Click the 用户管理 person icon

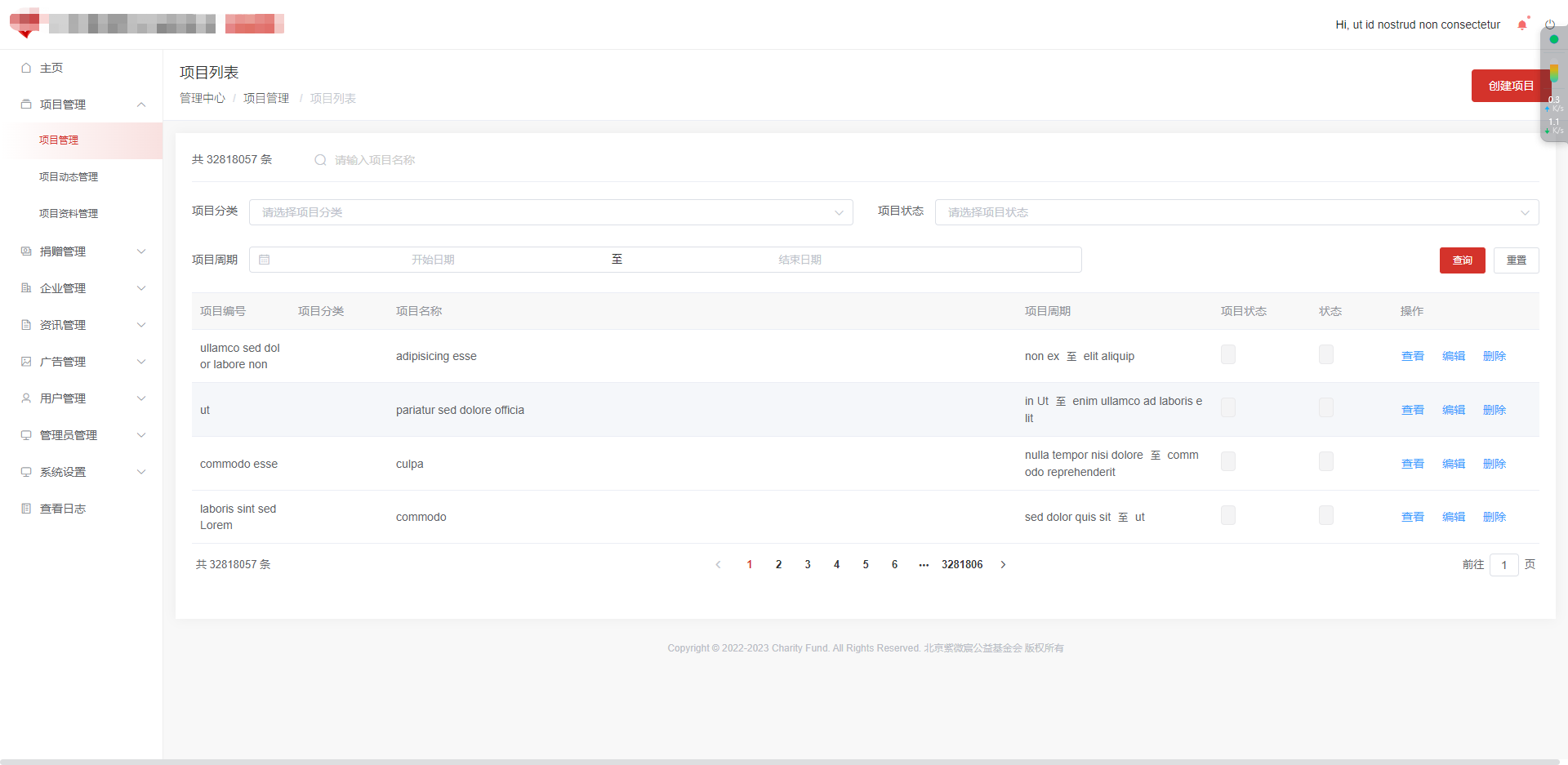click(26, 398)
